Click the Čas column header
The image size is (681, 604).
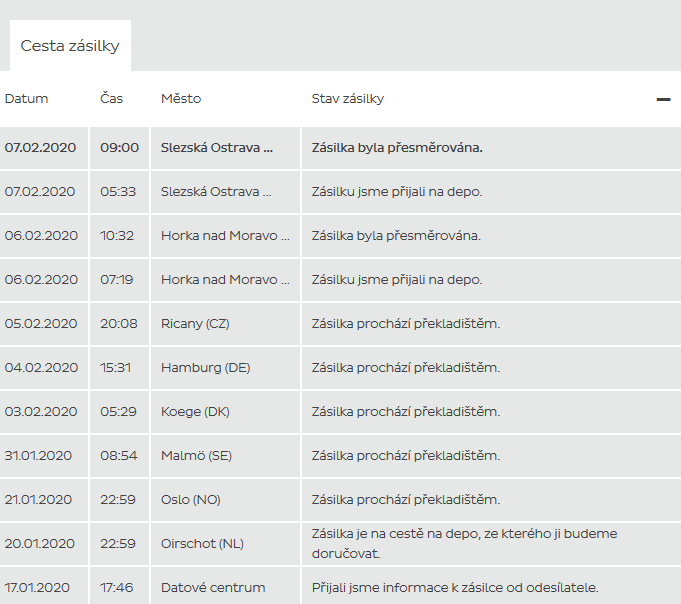point(112,99)
